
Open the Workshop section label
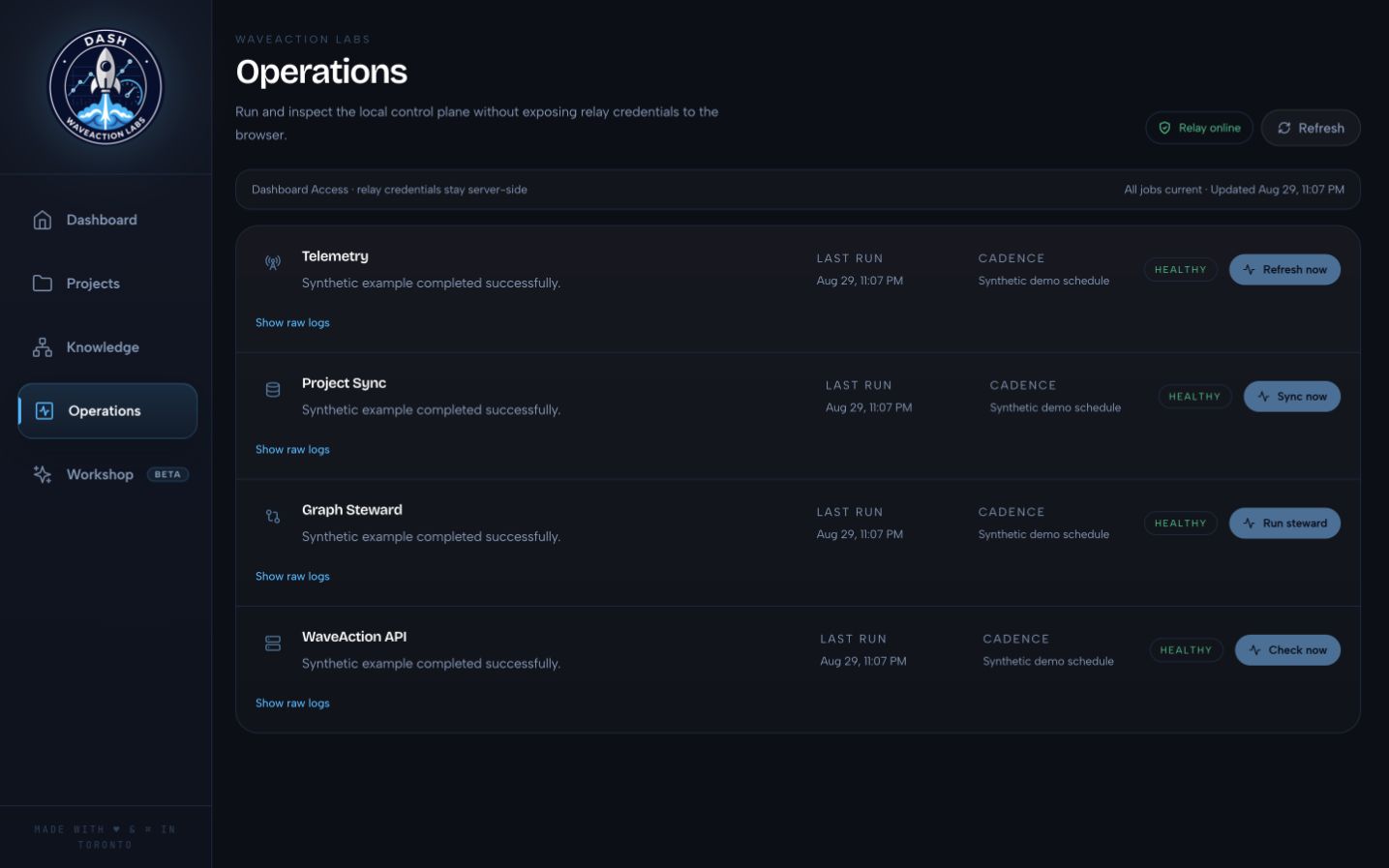100,474
